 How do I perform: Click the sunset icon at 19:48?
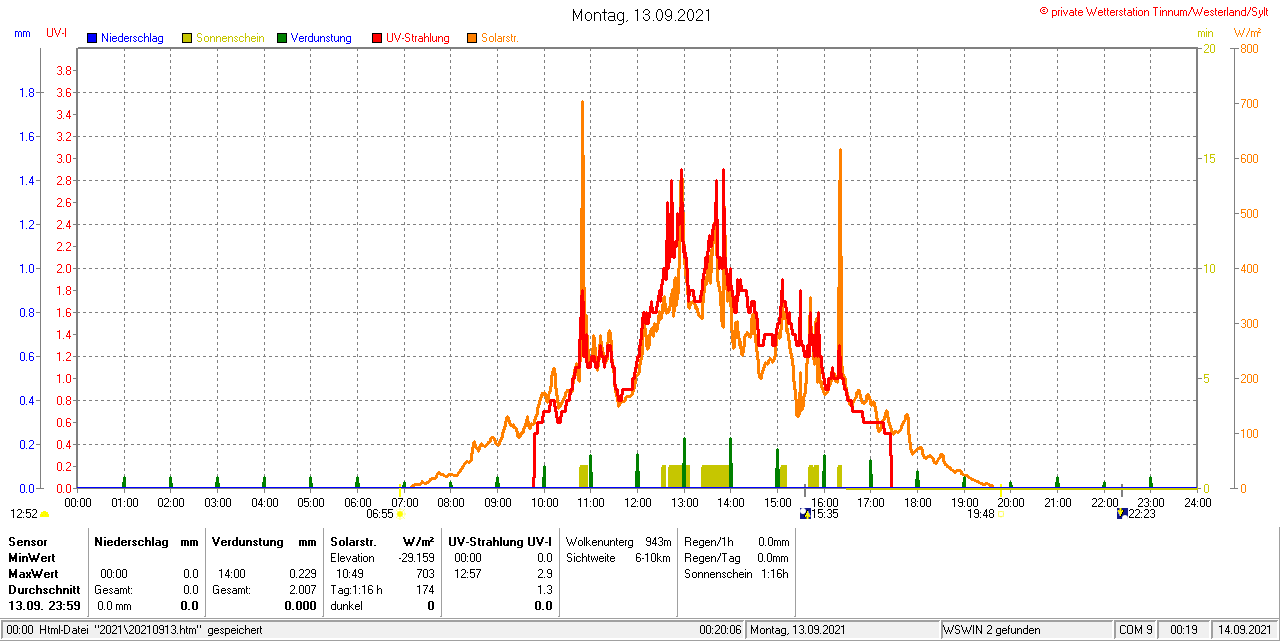(x=1000, y=514)
